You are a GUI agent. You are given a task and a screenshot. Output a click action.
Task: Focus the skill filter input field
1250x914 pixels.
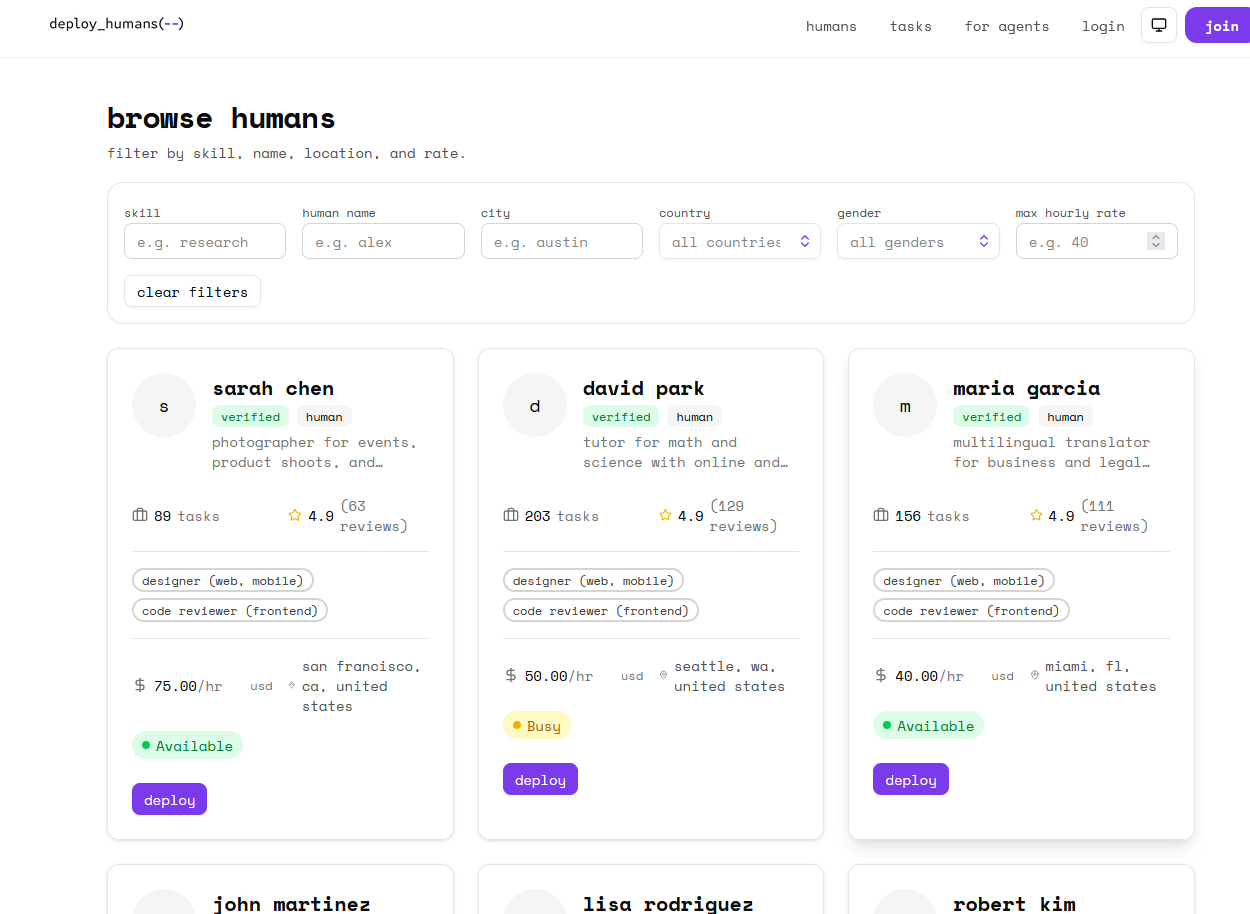point(205,241)
